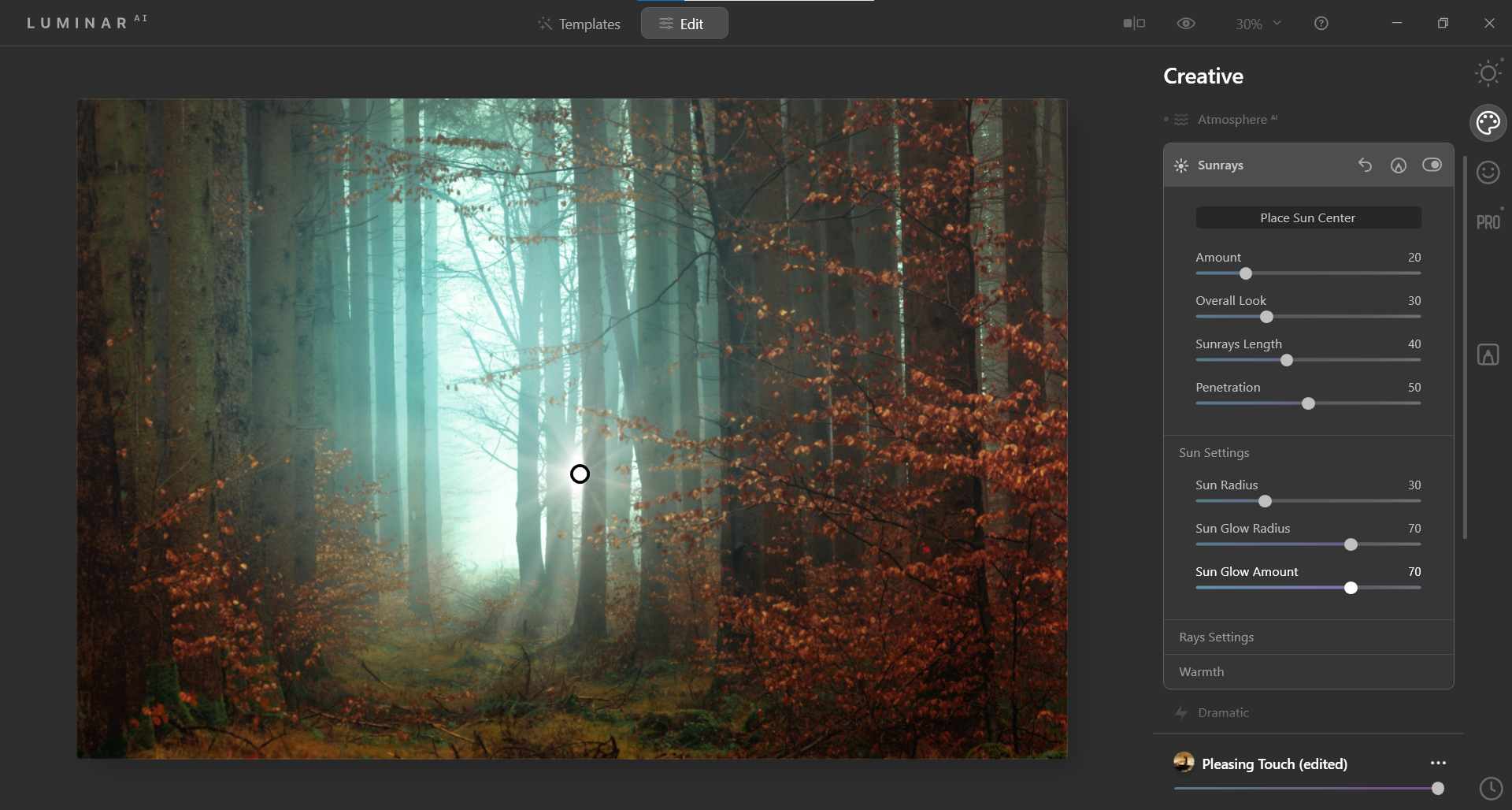1512x810 pixels.
Task: Open the Portrait smiley face tools
Action: coord(1488,172)
